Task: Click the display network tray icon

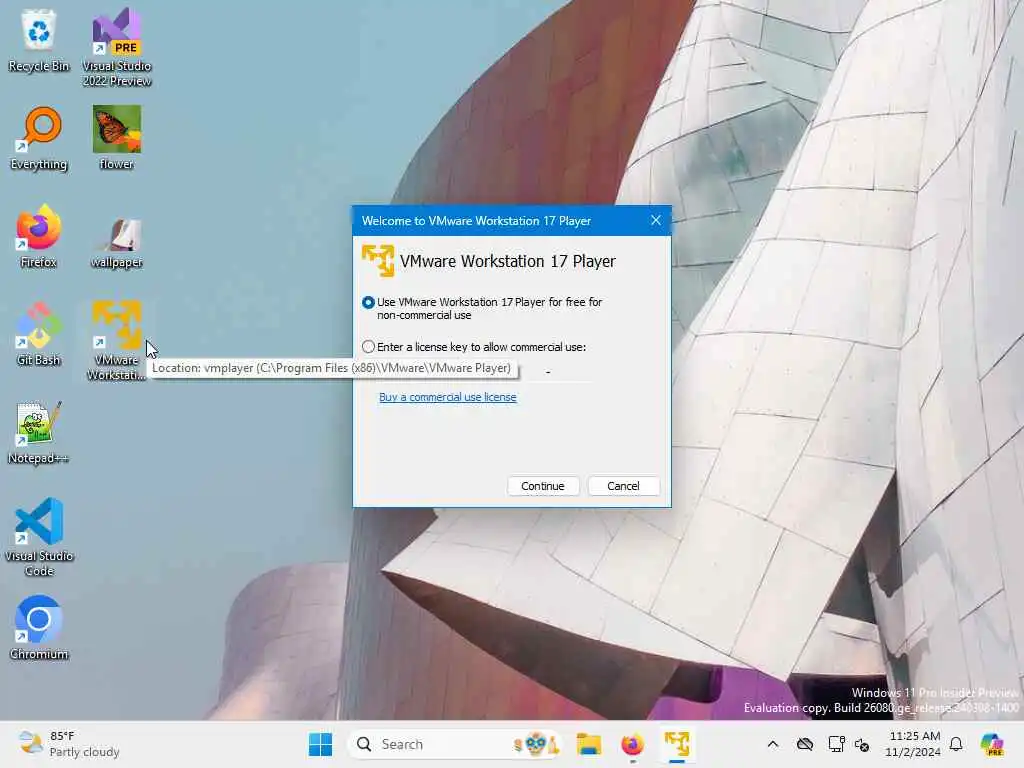Action: tap(836, 744)
